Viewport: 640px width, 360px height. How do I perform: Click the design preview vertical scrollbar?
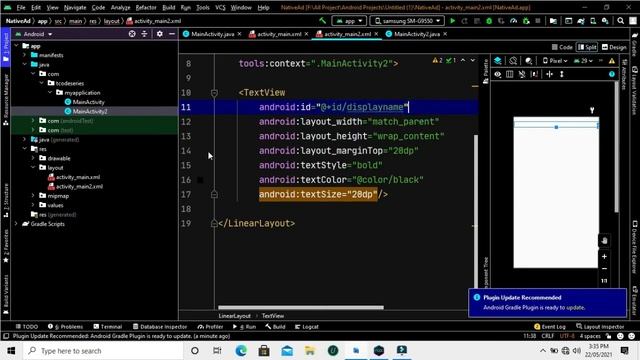(616, 147)
